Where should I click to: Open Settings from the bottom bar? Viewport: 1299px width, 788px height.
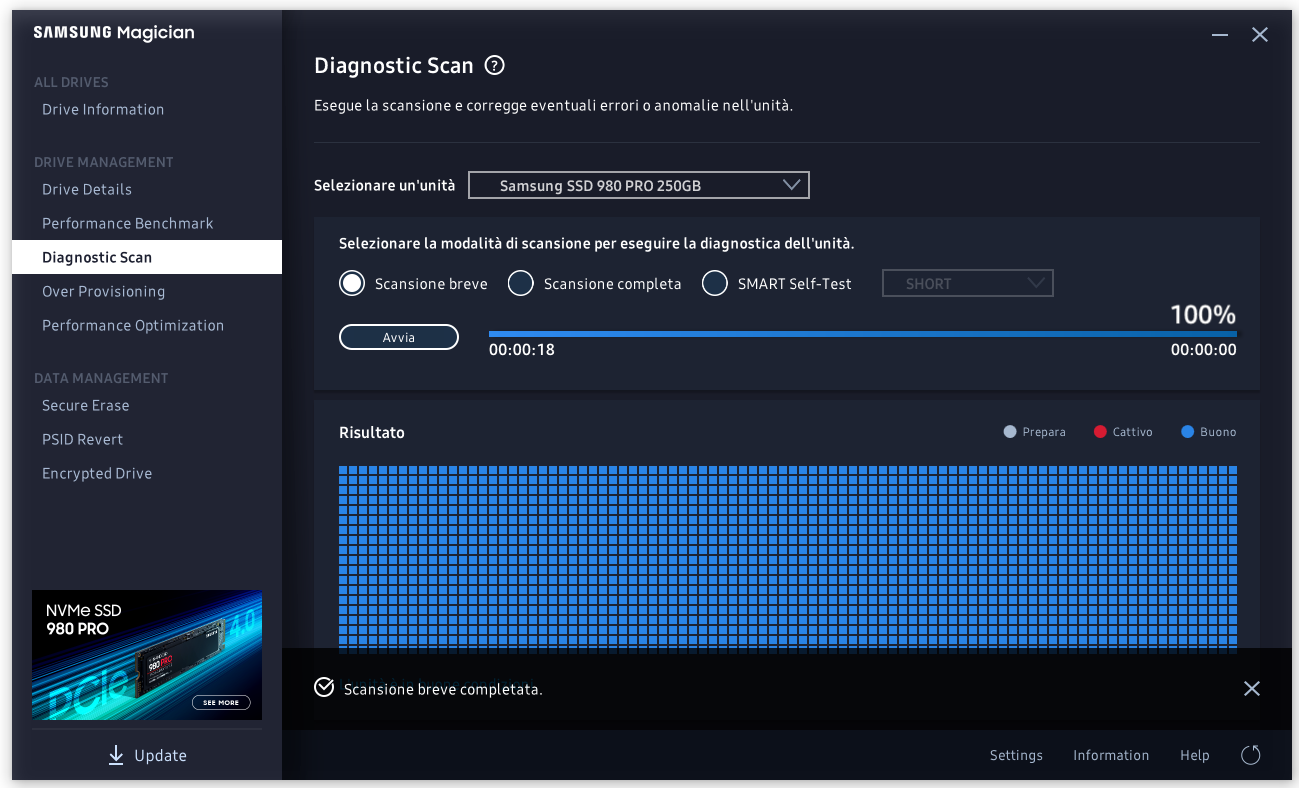(1016, 756)
